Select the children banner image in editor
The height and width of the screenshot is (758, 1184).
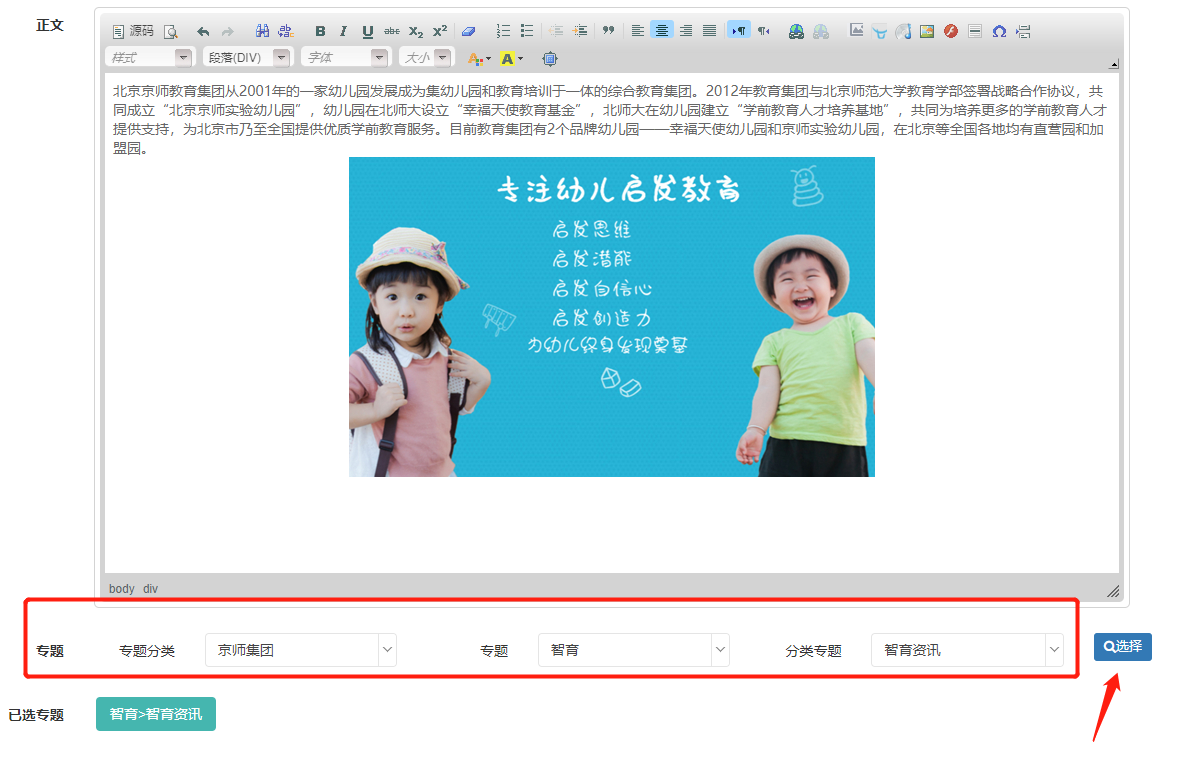pyautogui.click(x=612, y=316)
